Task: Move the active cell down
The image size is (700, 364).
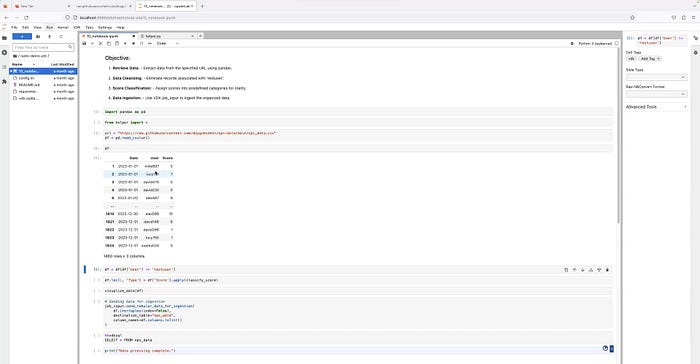Action: (583, 270)
